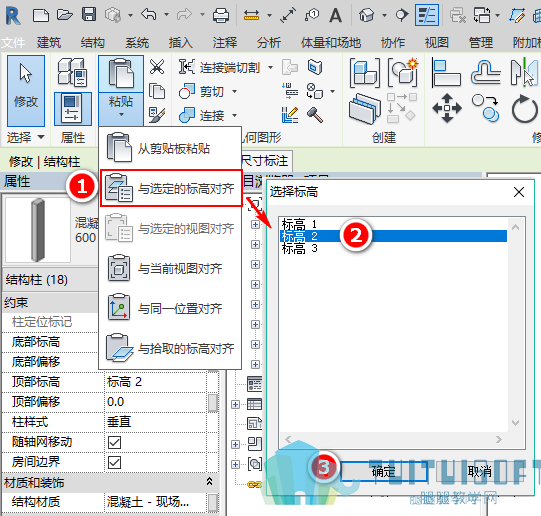The width and height of the screenshot is (541, 516).
Task: Choose 与当前视图对齐 paste option
Action: click(170, 268)
